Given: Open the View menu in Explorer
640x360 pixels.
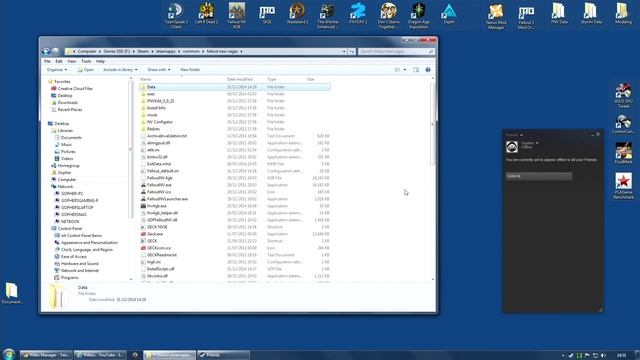Looking at the screenshot, I should 72,61.
